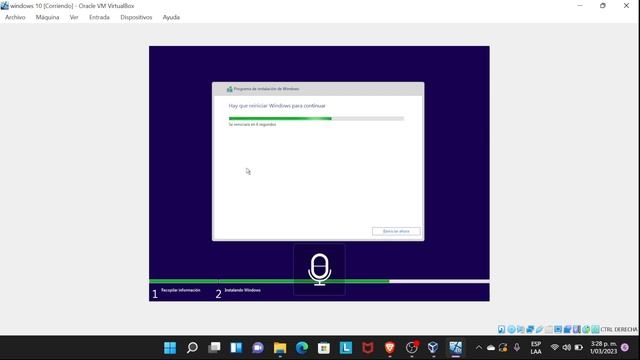This screenshot has height=360, width=640.
Task: Click the optical disc indicator in VirtualBox status bar
Action: [x=512, y=329]
